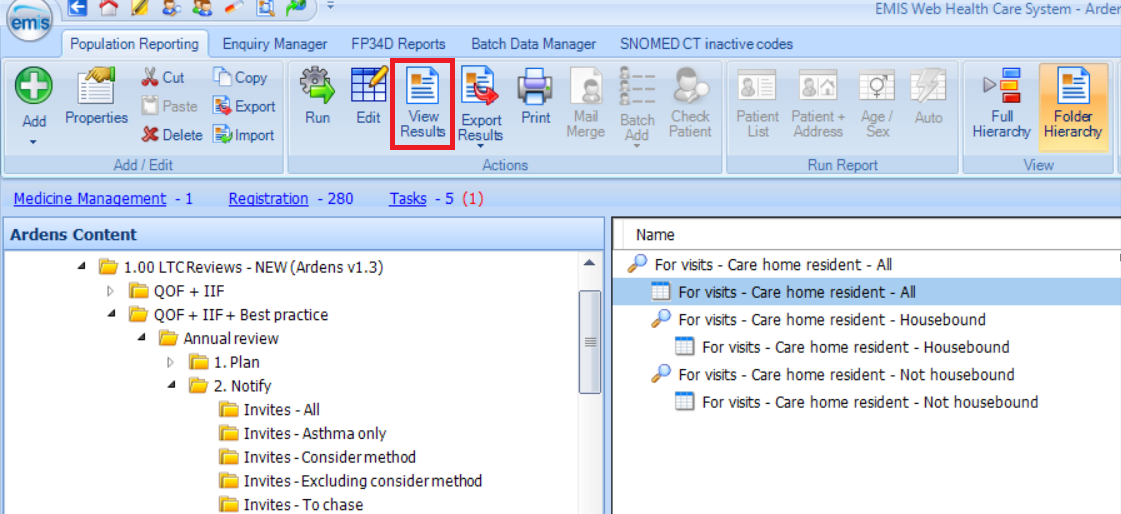Open SNOMED CT inactive codes tab
The image size is (1121, 514).
click(706, 44)
